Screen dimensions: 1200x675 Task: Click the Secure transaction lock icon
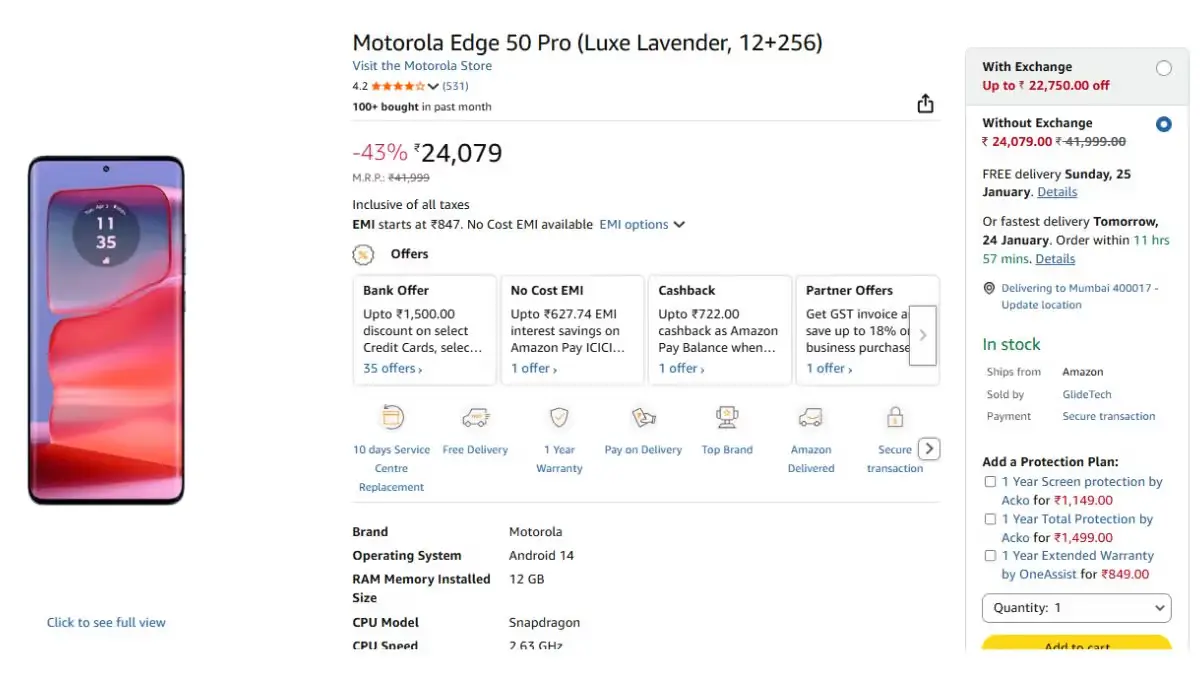895,417
